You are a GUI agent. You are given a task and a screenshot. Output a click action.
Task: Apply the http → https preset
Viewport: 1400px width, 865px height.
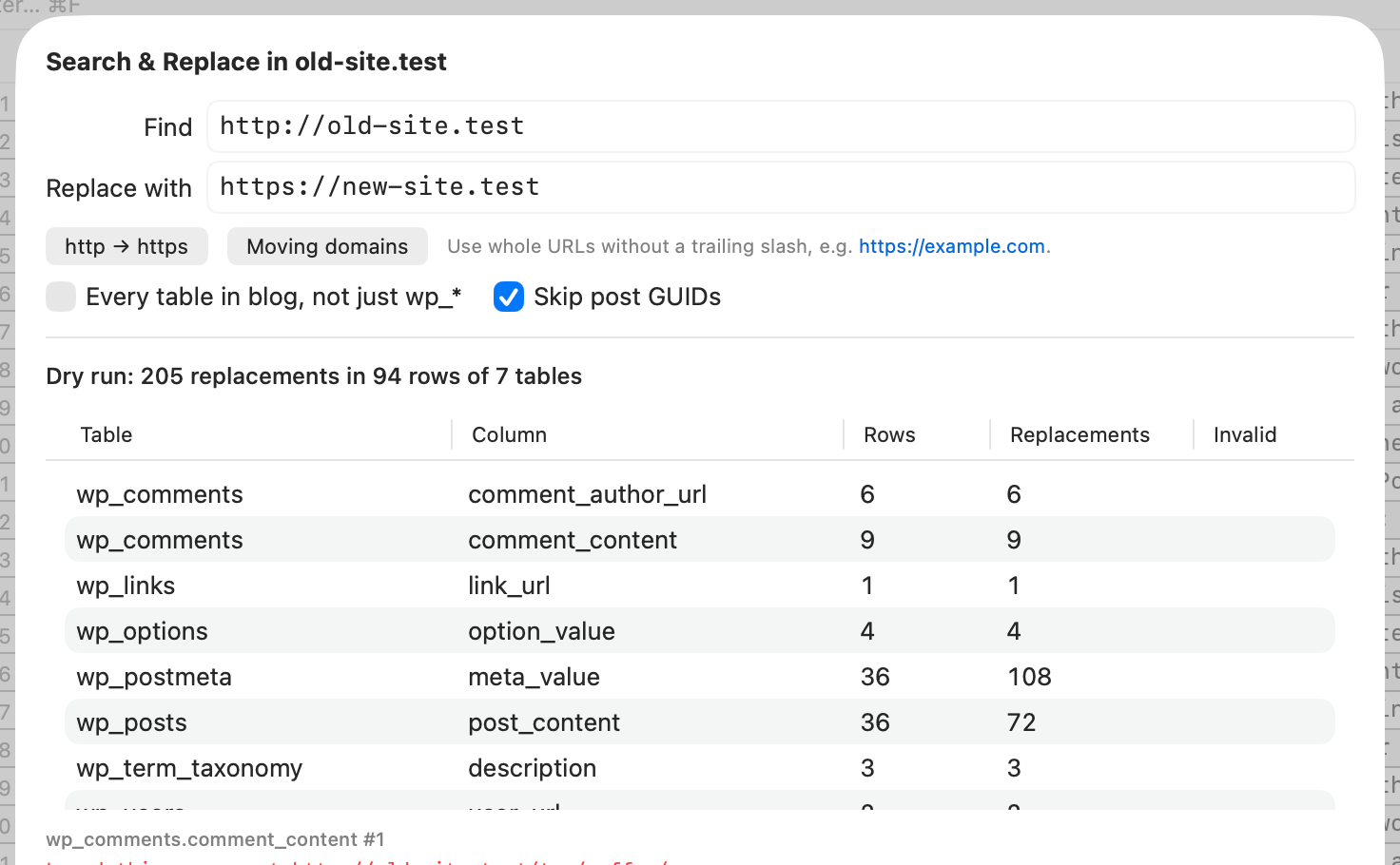(x=126, y=247)
